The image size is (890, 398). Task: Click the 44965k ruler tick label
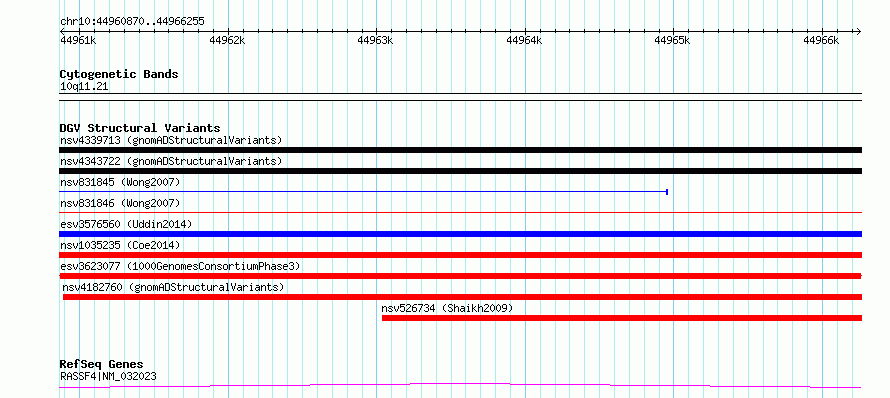(x=673, y=40)
